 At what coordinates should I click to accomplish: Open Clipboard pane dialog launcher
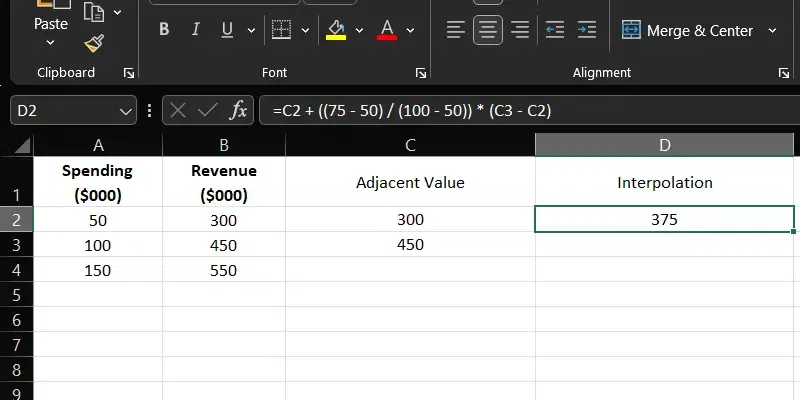[129, 73]
